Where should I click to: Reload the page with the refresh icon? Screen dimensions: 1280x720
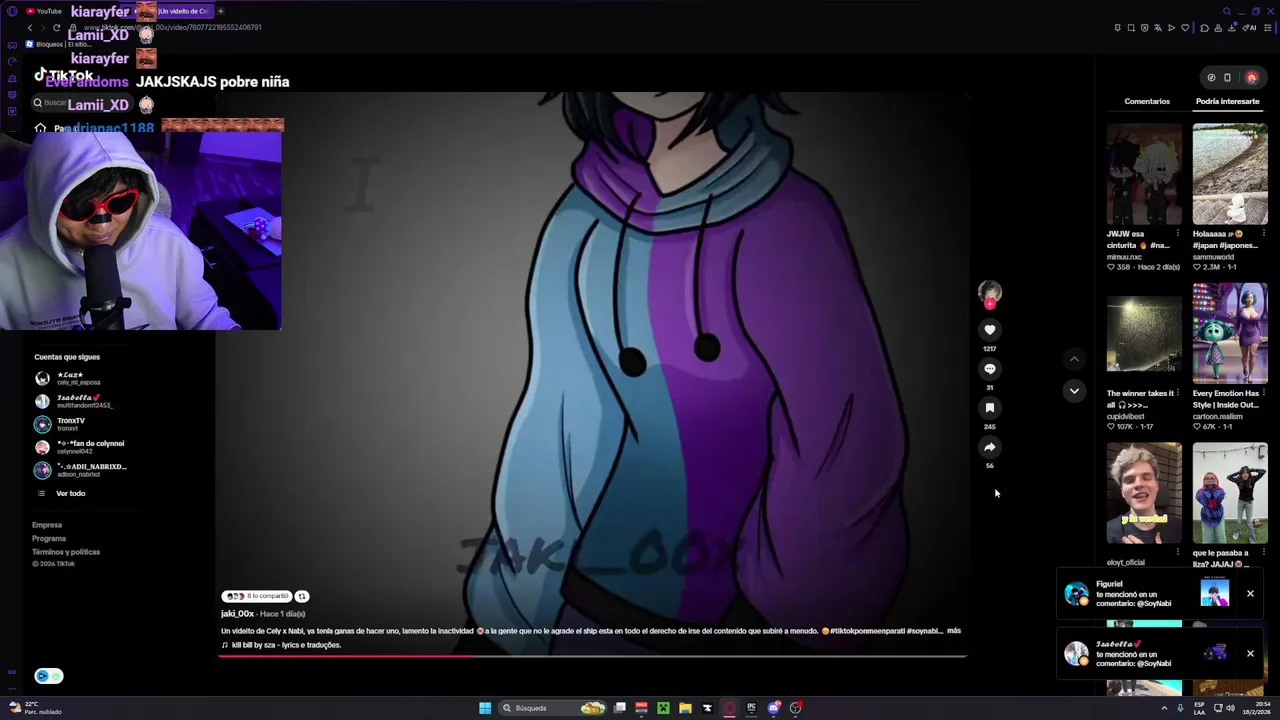click(x=56, y=28)
